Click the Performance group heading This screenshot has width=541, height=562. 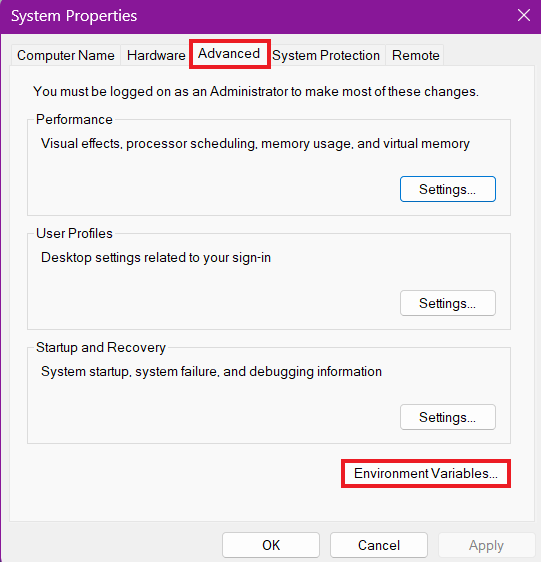coord(74,119)
